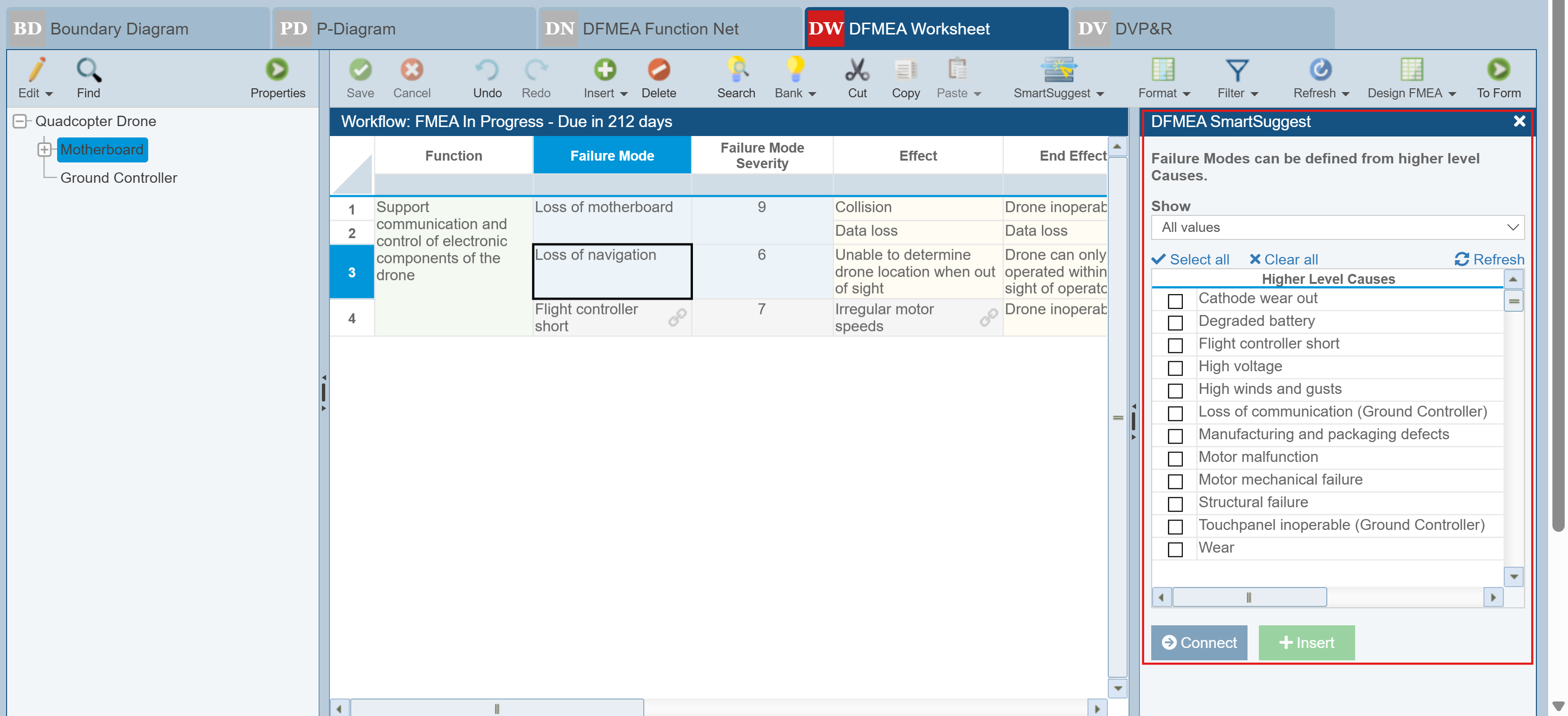Click the worksheet horizontal scrollbar thumb
Viewport: 1568px width, 716px height.
[497, 708]
